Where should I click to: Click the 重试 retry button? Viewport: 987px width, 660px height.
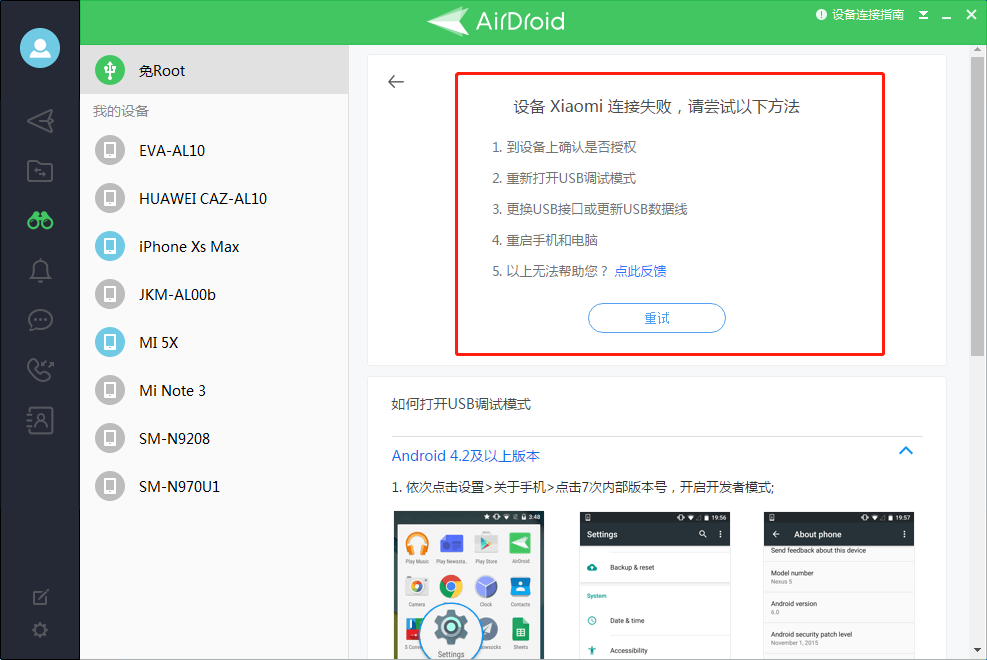(x=657, y=318)
